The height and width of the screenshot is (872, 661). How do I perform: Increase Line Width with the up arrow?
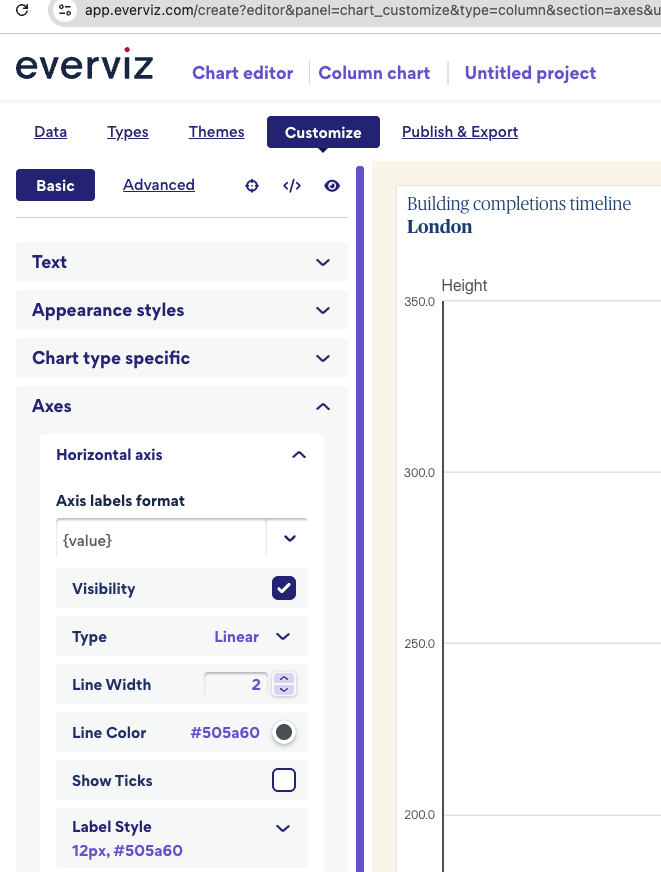pos(284,679)
